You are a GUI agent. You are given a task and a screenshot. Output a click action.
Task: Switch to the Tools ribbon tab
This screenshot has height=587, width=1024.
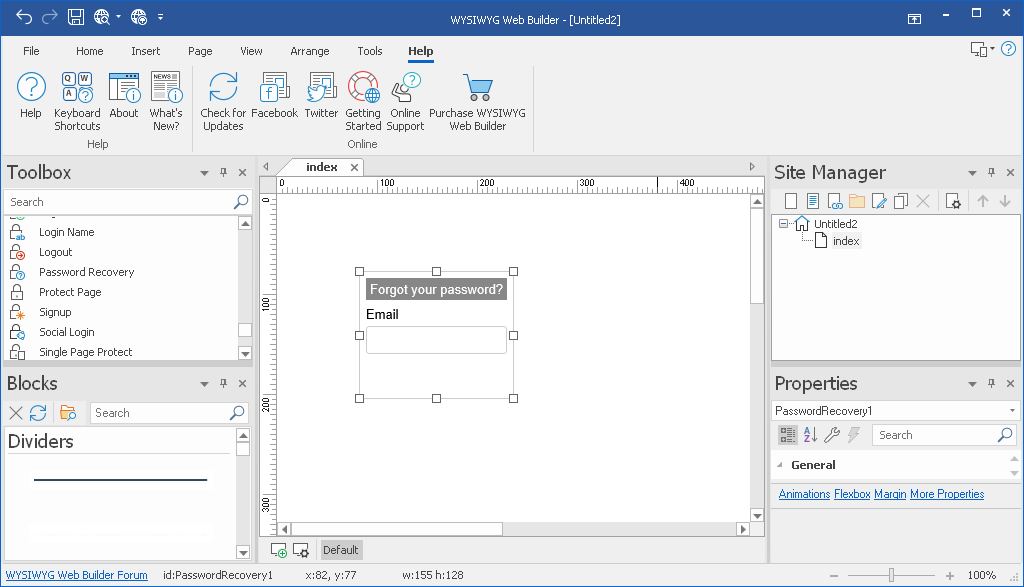(370, 51)
